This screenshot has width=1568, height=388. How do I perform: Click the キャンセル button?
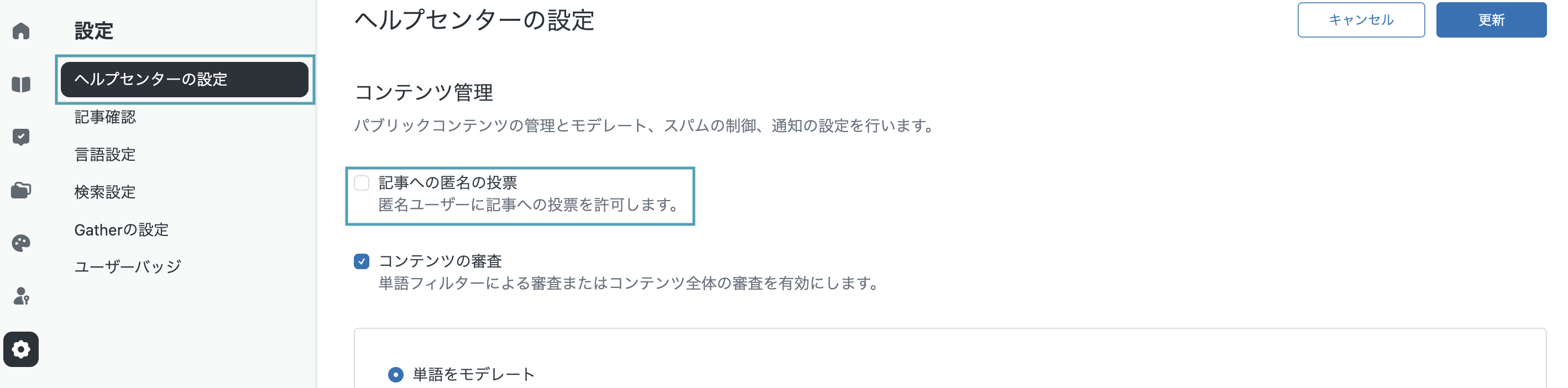1361,20
